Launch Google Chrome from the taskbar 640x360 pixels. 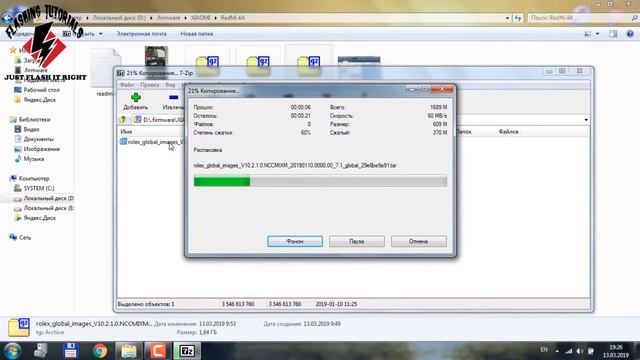coord(100,351)
